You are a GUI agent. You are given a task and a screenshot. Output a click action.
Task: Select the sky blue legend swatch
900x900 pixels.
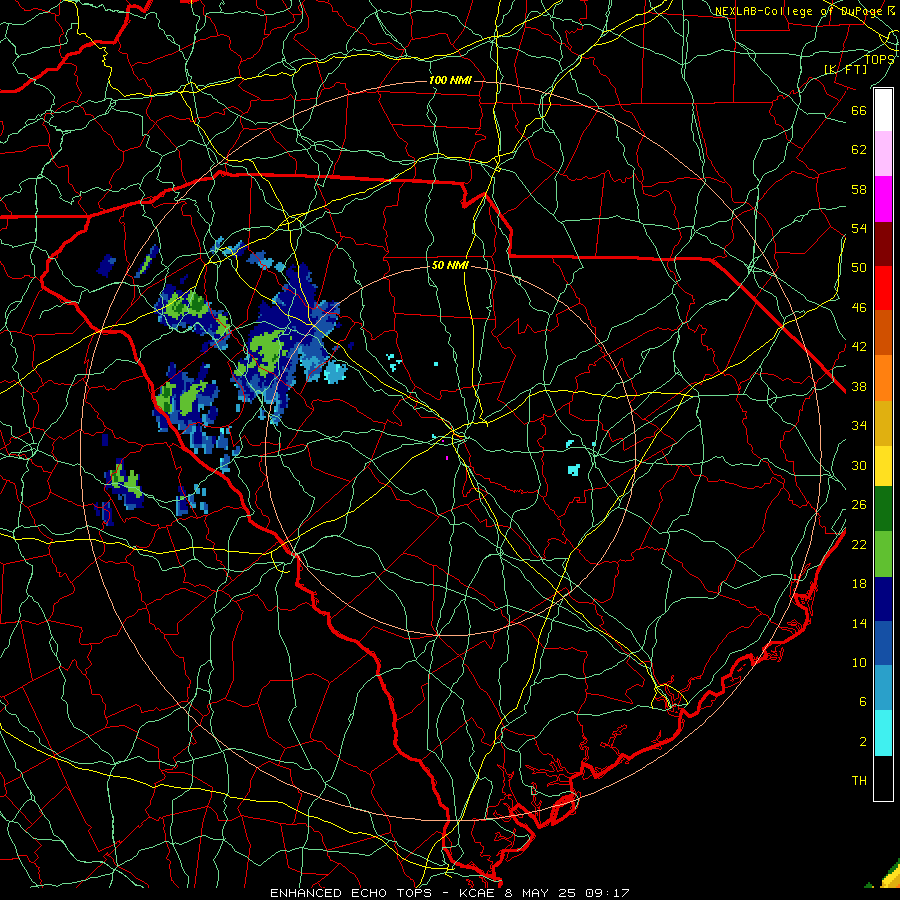883,688
